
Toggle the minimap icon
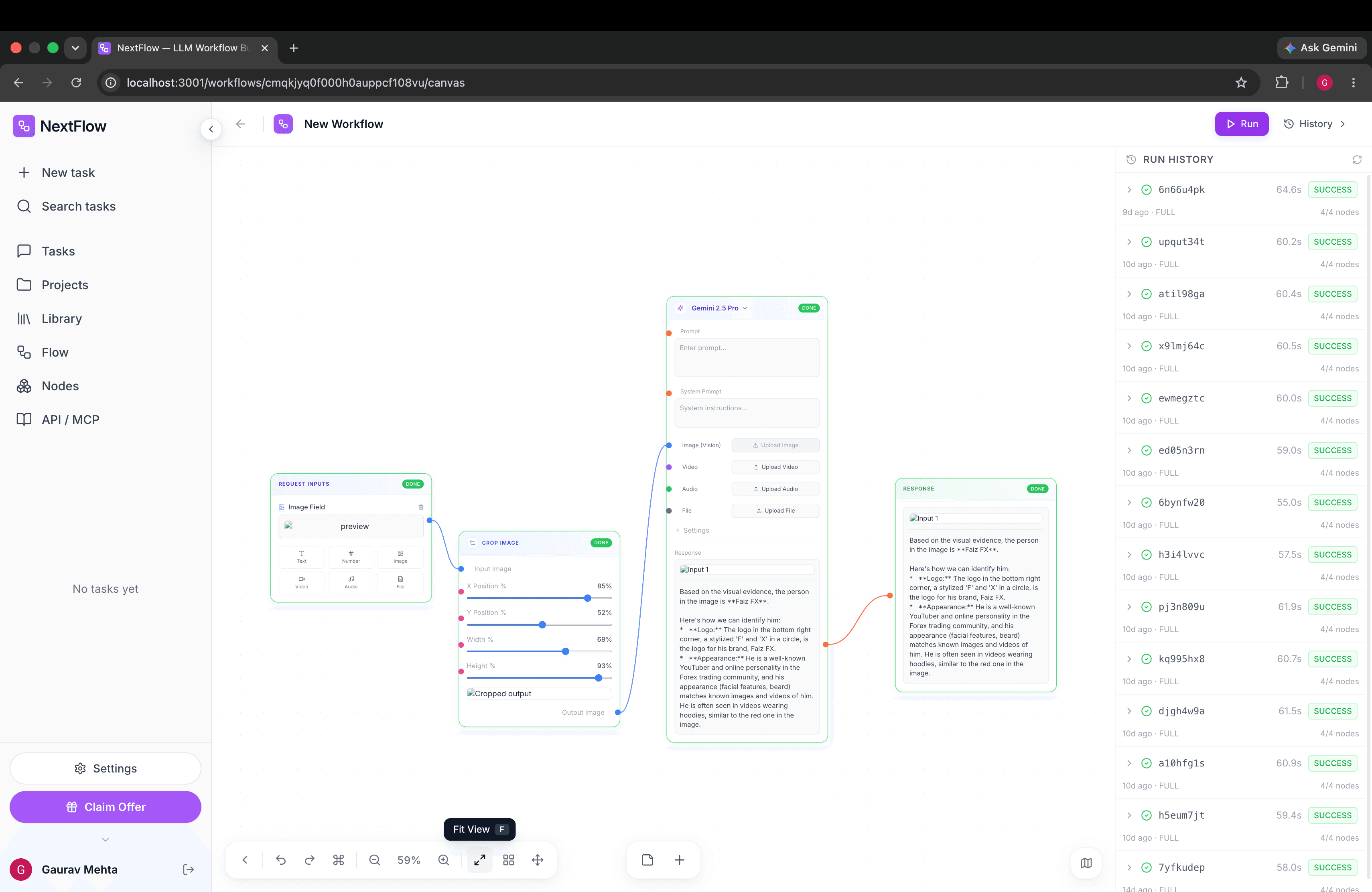click(1086, 863)
